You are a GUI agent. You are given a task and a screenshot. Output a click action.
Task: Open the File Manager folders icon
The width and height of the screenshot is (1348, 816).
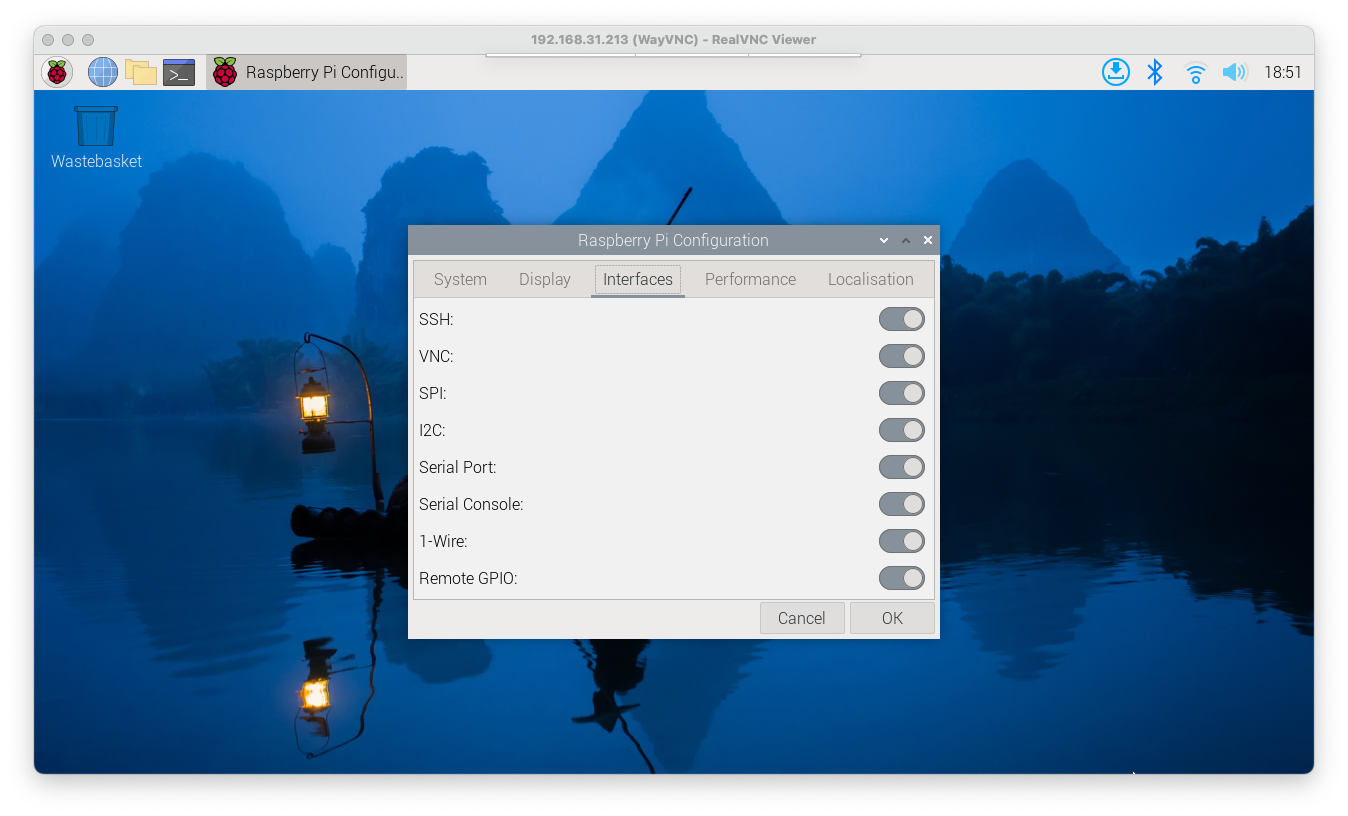141,72
